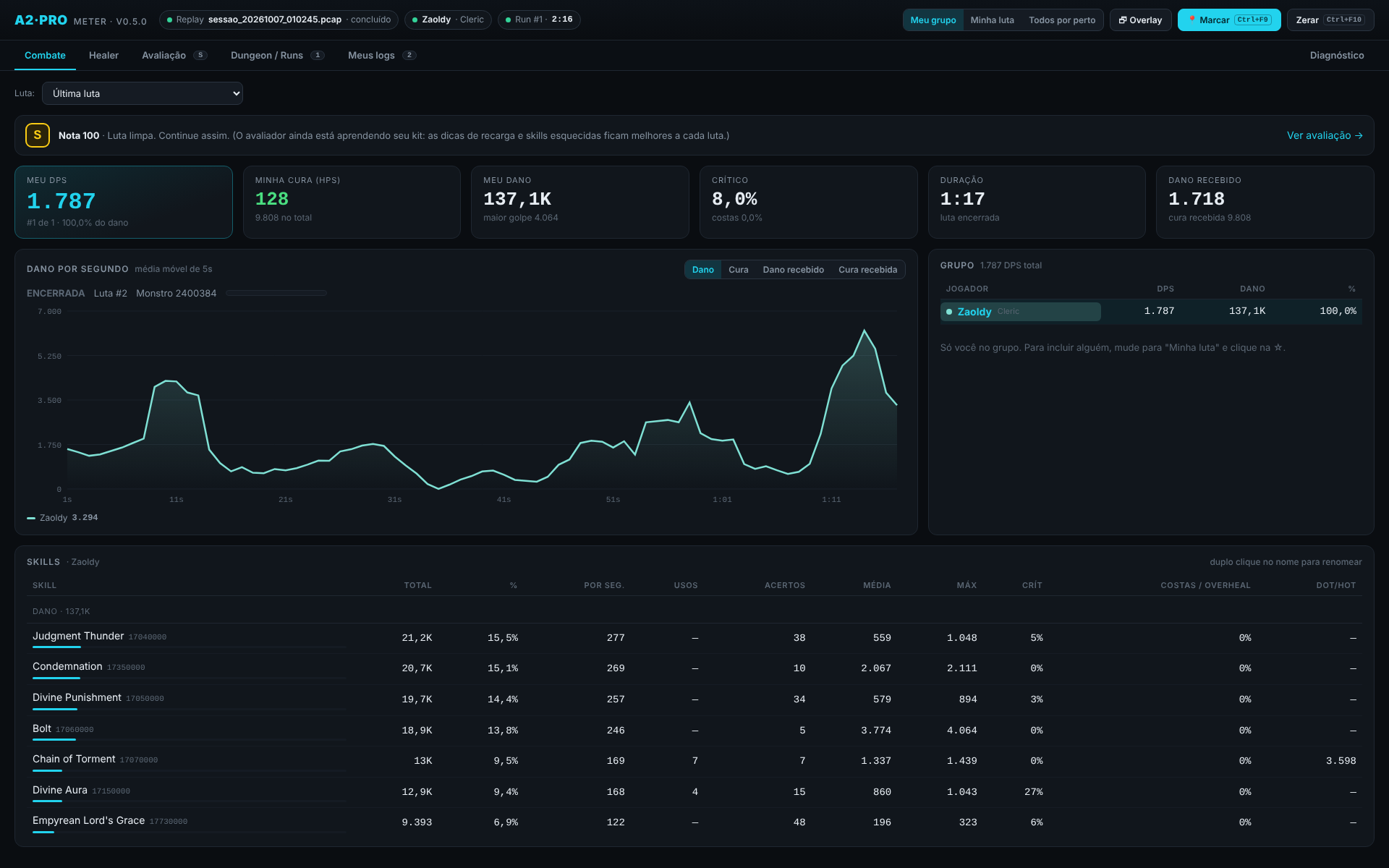Click the Zaoldy Cleric character pill

click(448, 20)
